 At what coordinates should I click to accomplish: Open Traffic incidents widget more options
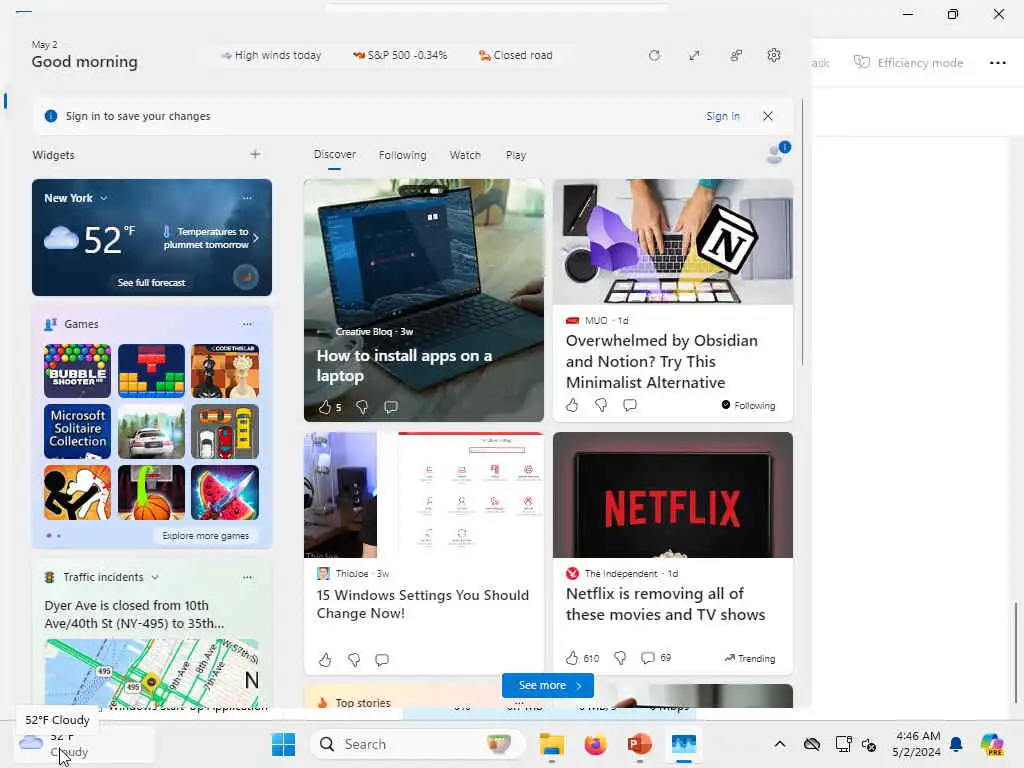(x=247, y=577)
